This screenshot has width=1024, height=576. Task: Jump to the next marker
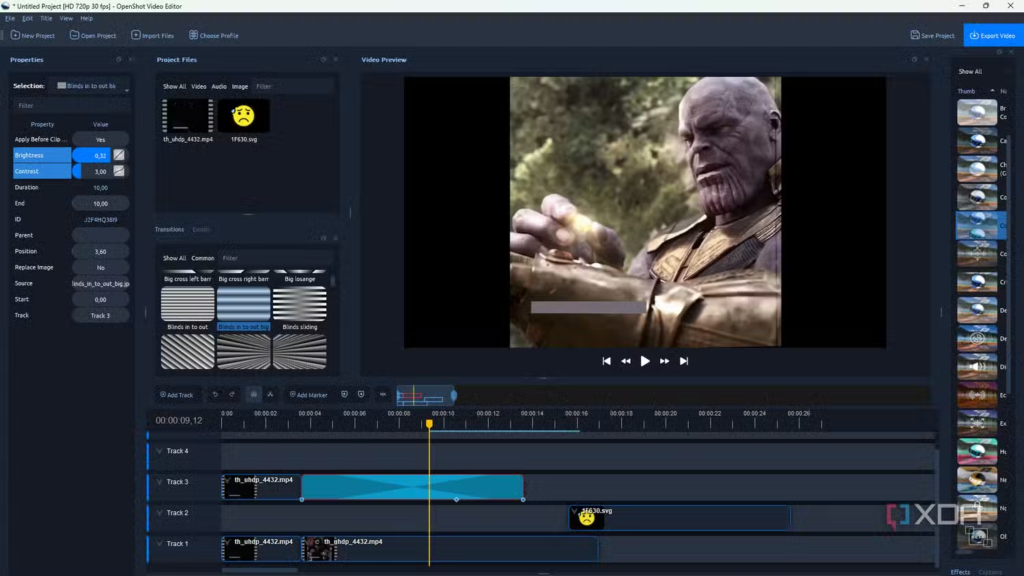coord(361,395)
